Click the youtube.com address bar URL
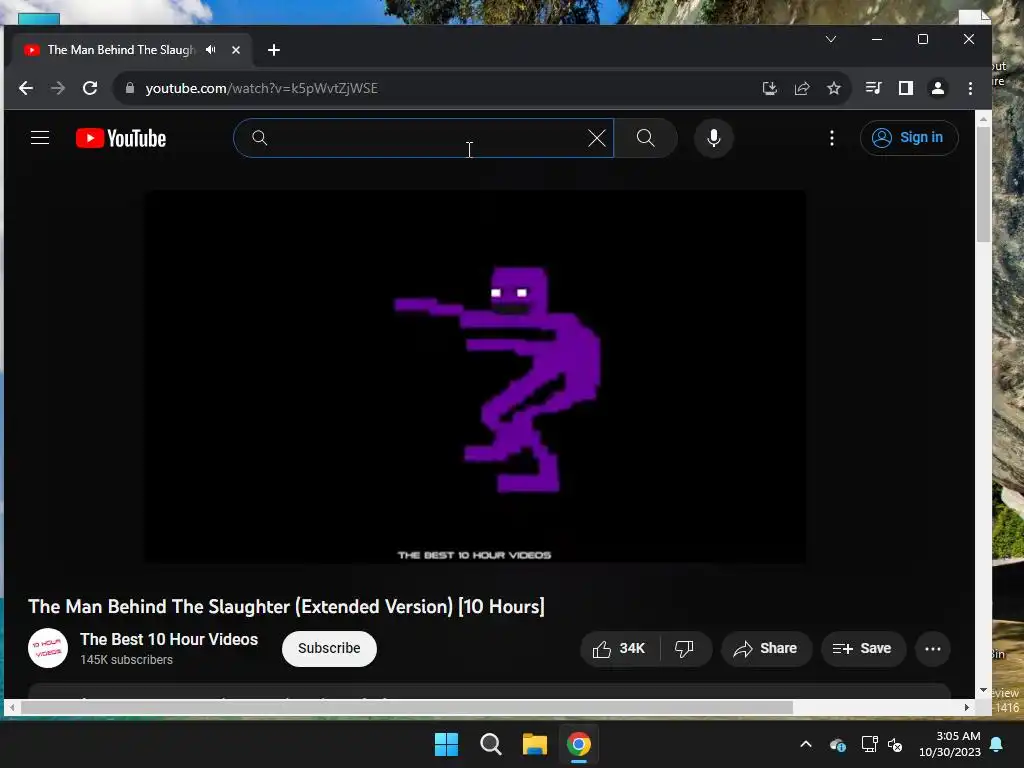The width and height of the screenshot is (1024, 768). (x=261, y=88)
